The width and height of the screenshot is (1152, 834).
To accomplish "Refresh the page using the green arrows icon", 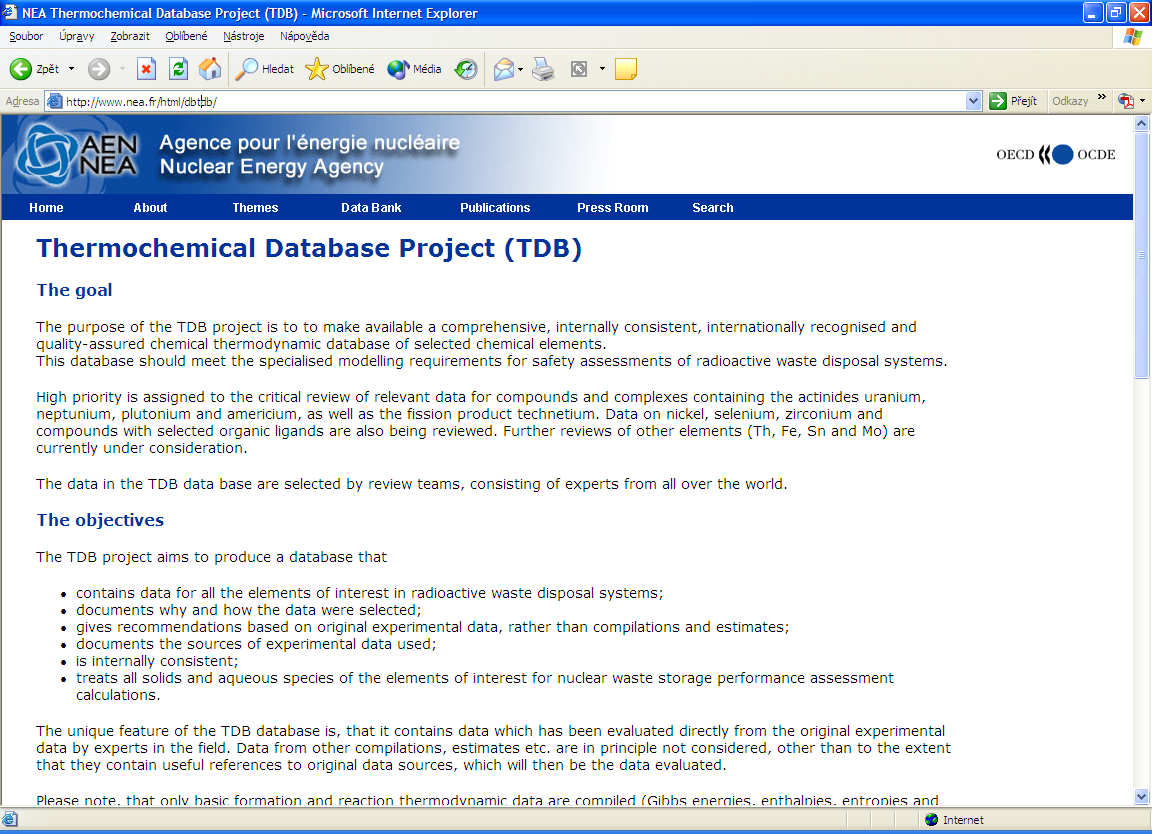I will click(x=179, y=69).
